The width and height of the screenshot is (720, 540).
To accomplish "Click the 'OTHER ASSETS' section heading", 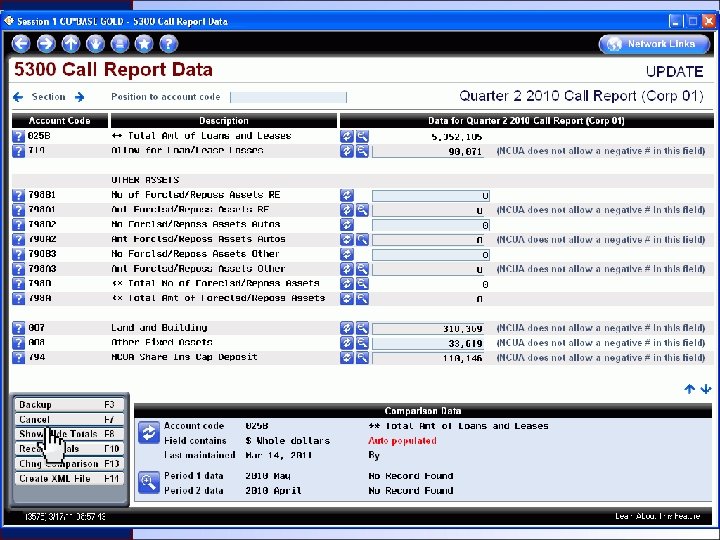I will (145, 180).
